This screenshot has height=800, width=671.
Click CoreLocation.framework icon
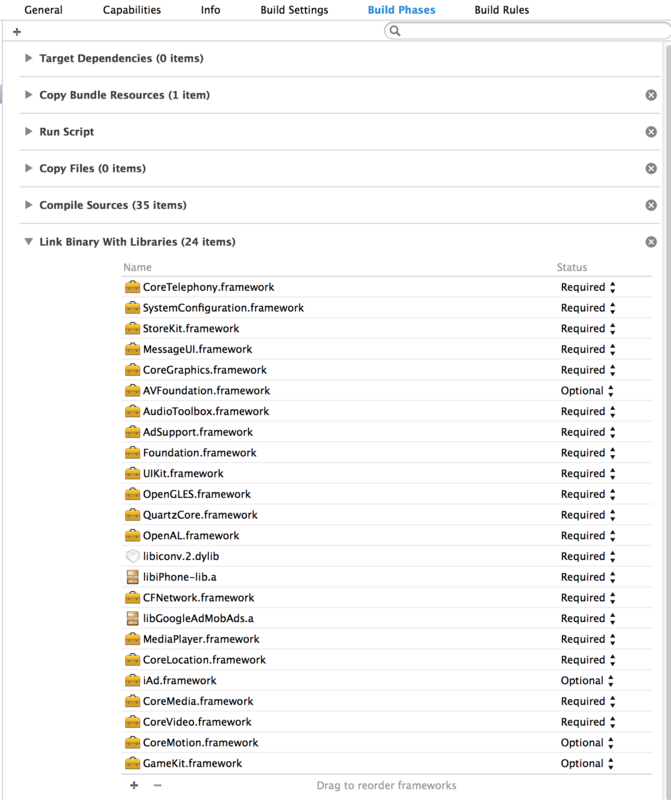[132, 660]
